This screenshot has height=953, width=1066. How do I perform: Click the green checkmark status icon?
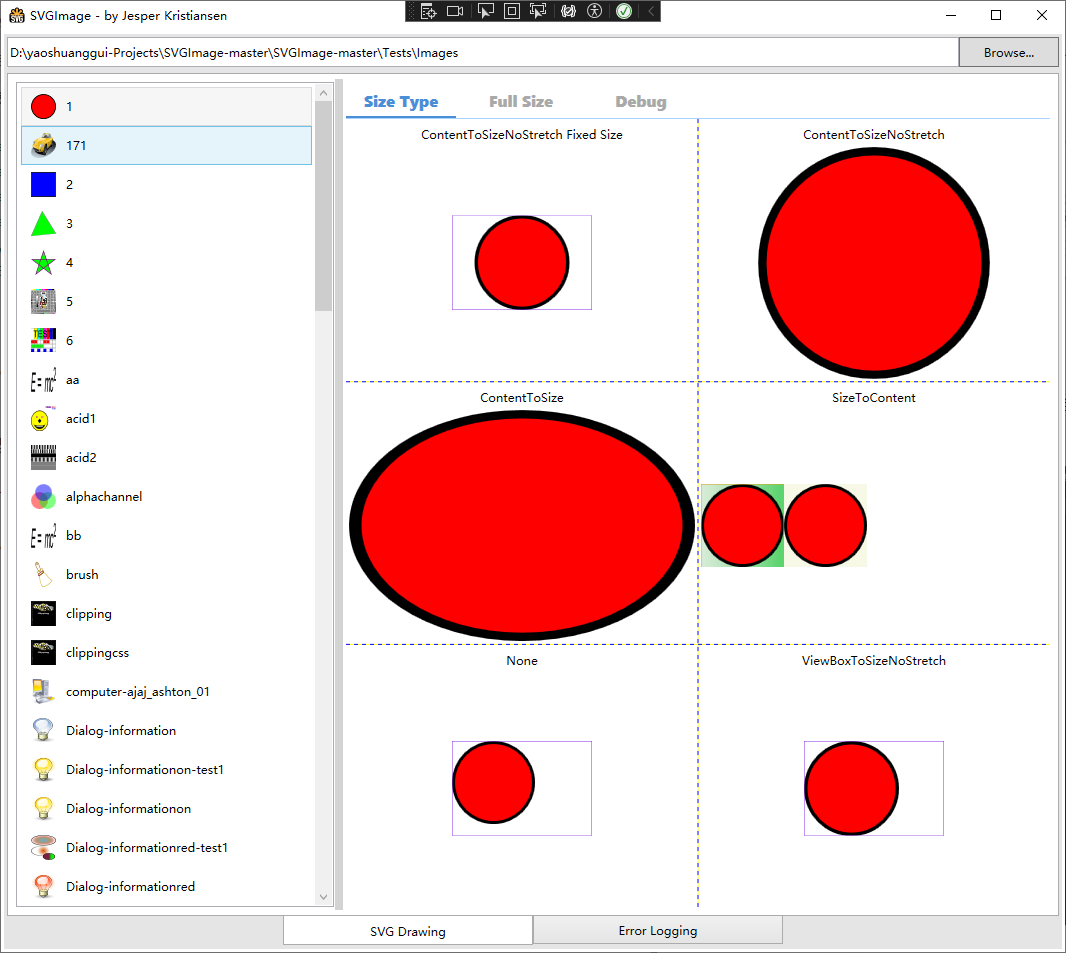pyautogui.click(x=623, y=11)
